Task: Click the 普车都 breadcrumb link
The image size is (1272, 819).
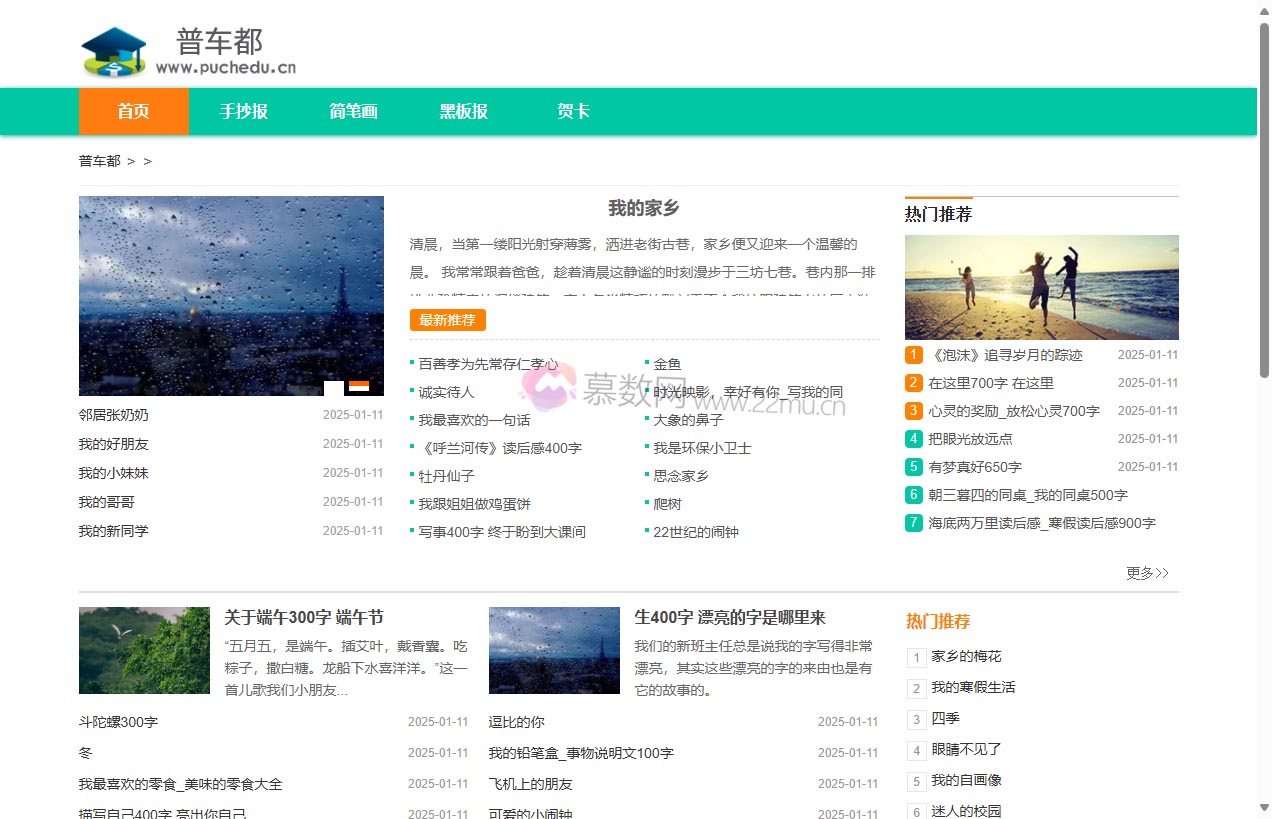Action: point(98,161)
